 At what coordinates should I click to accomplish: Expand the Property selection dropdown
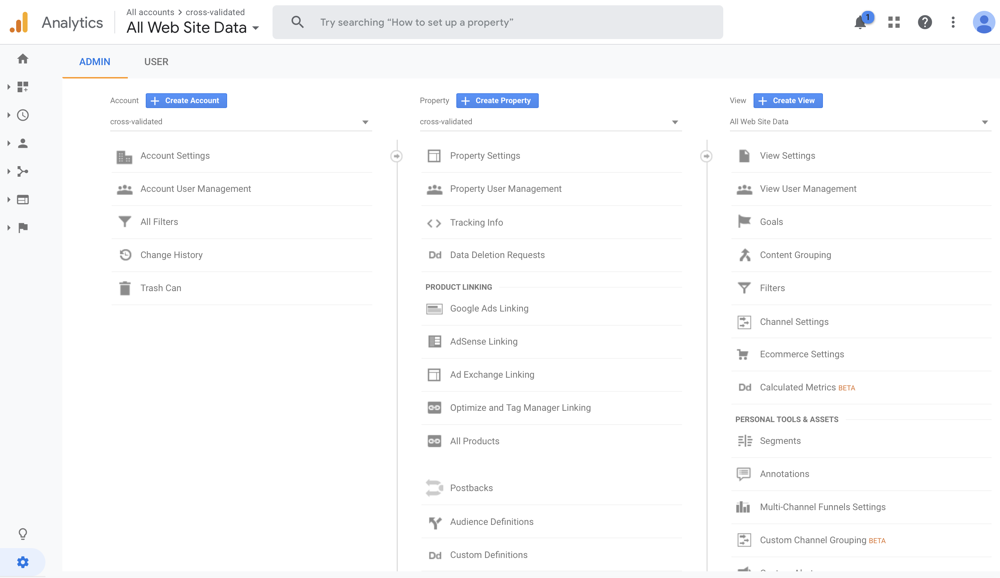point(550,122)
